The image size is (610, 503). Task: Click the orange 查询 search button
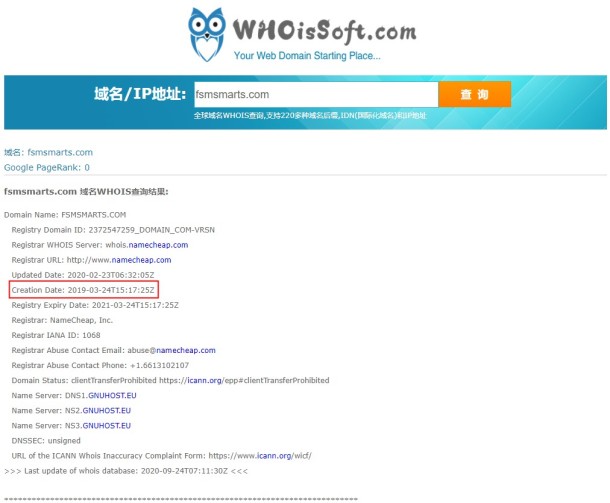pyautogui.click(x=475, y=94)
